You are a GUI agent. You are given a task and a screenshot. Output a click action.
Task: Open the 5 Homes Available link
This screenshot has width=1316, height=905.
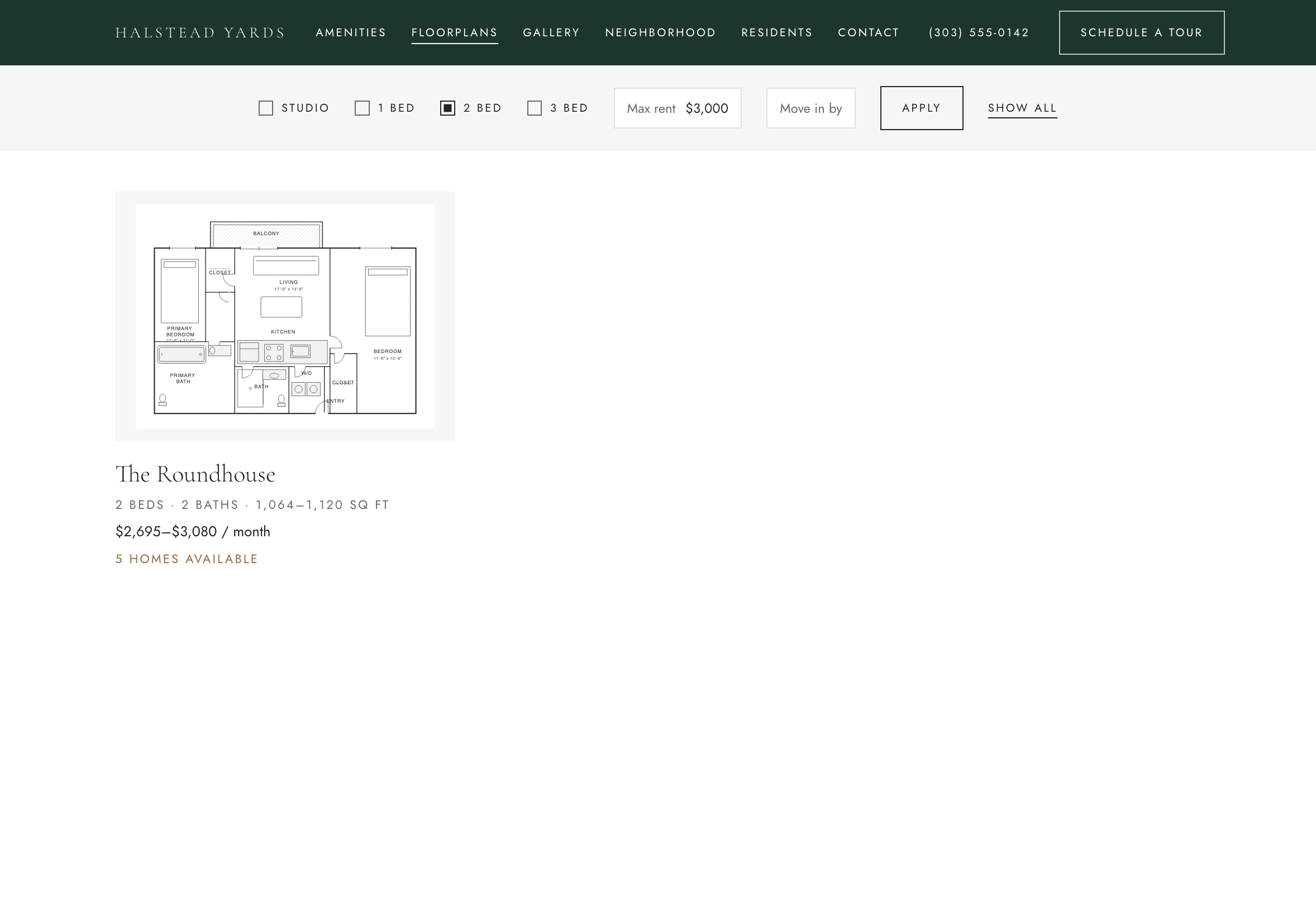pos(187,559)
